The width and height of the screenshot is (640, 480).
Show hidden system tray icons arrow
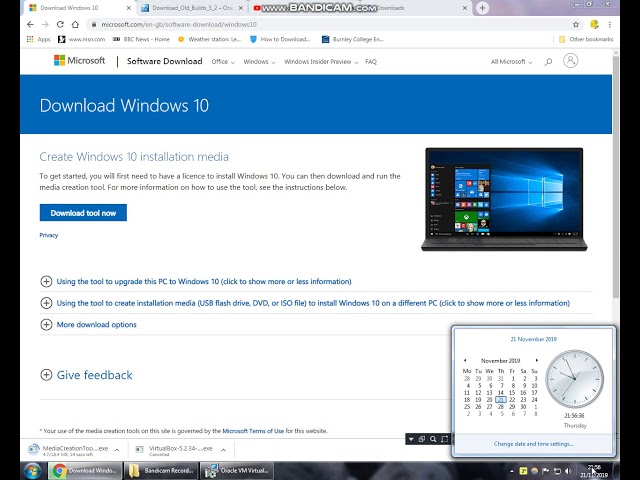511,471
